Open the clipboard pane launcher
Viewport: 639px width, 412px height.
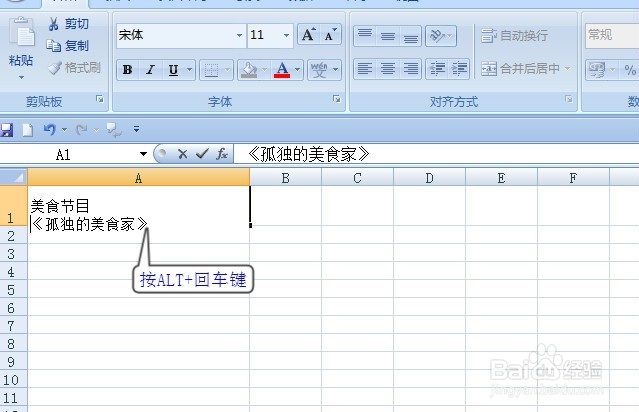tap(99, 99)
